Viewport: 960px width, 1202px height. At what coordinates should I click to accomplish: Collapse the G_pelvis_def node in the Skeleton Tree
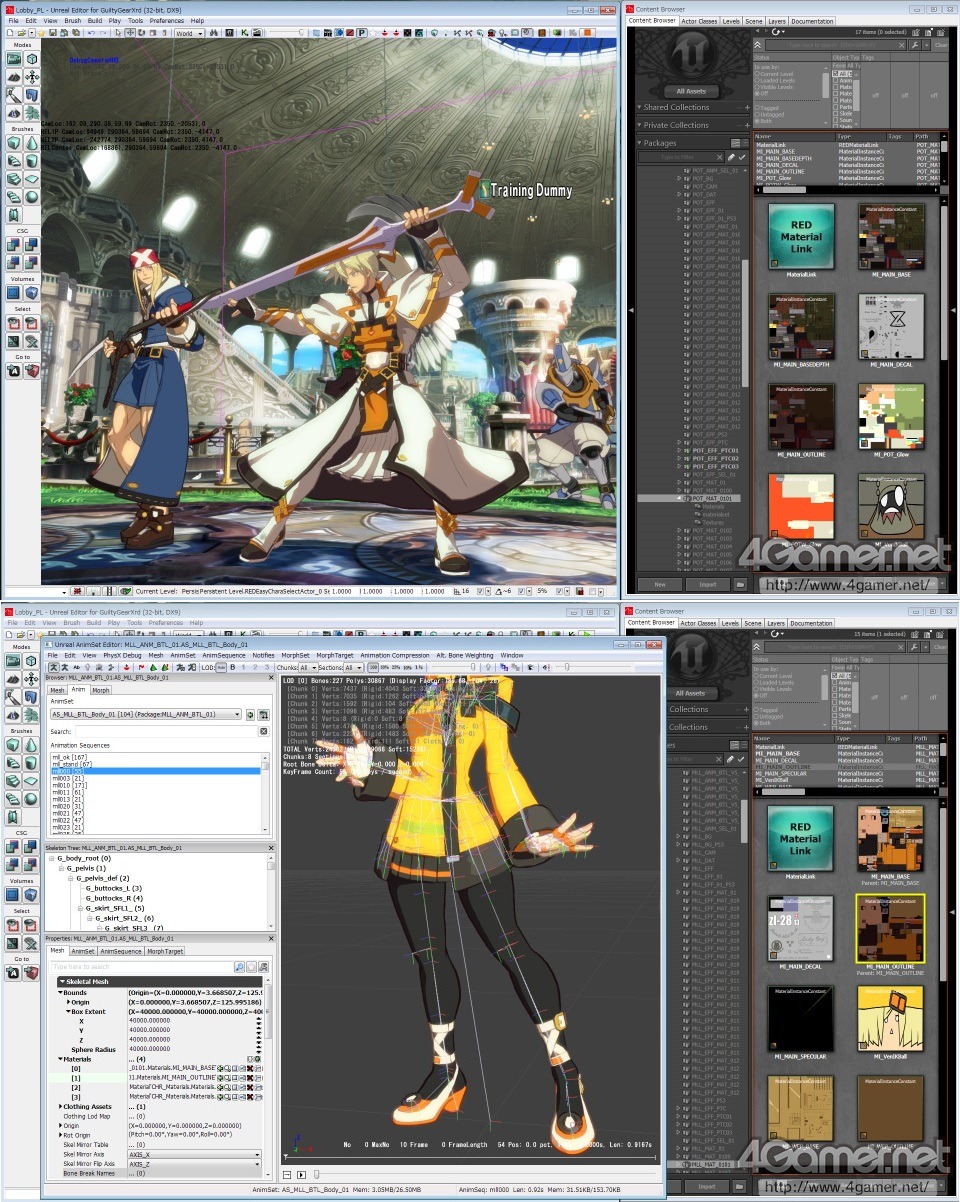71,878
